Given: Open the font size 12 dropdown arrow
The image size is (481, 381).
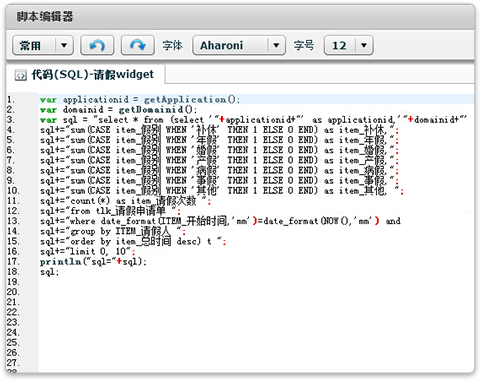Looking at the screenshot, I should pyautogui.click(x=364, y=45).
